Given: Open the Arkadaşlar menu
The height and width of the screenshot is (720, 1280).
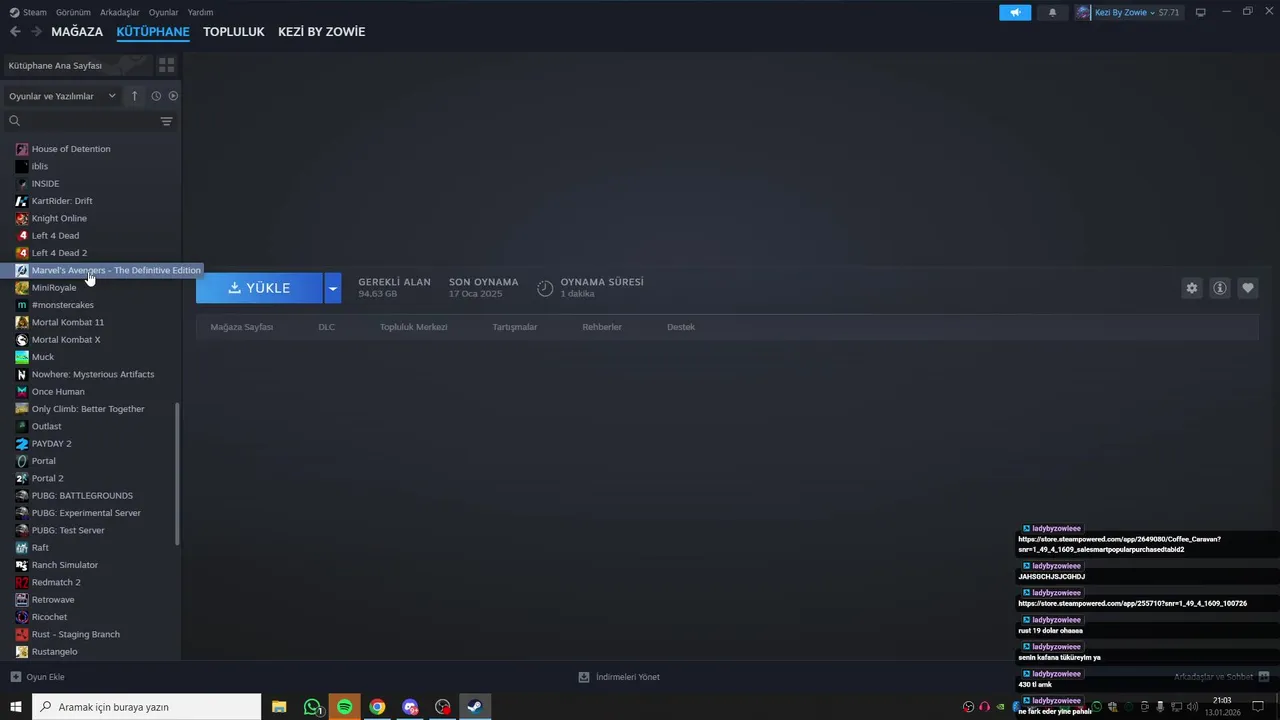Looking at the screenshot, I should (120, 12).
